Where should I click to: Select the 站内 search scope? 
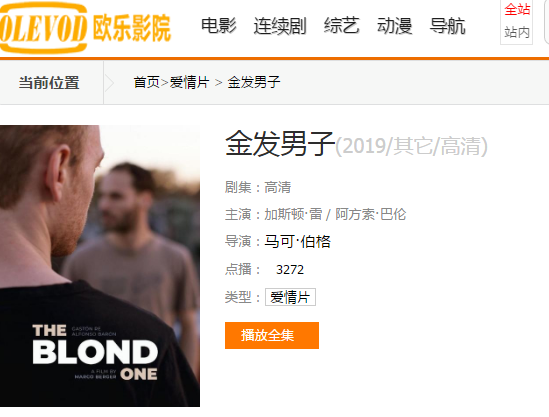tap(517, 33)
